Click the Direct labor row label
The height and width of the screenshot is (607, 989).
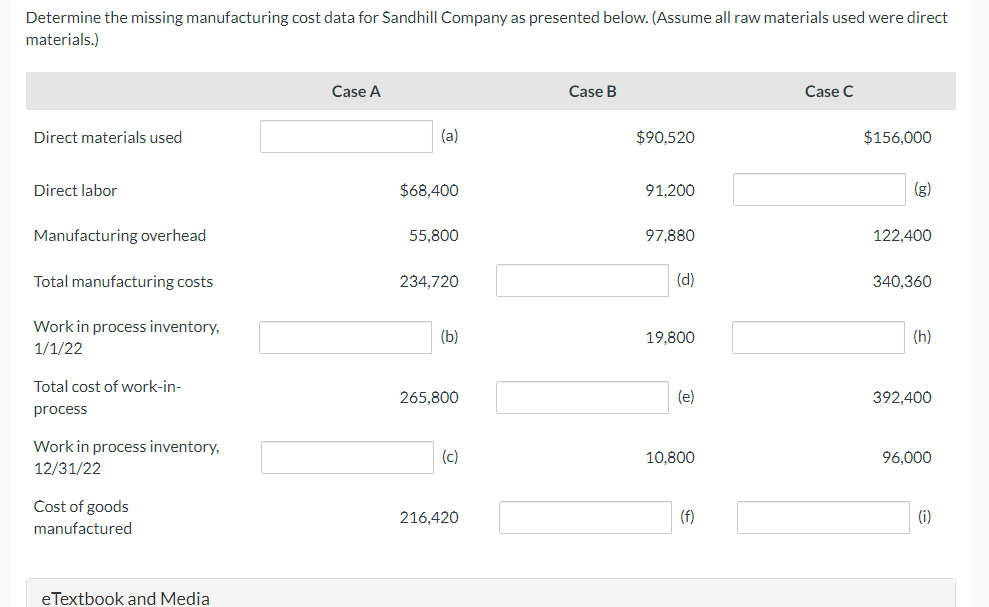pyautogui.click(x=75, y=189)
